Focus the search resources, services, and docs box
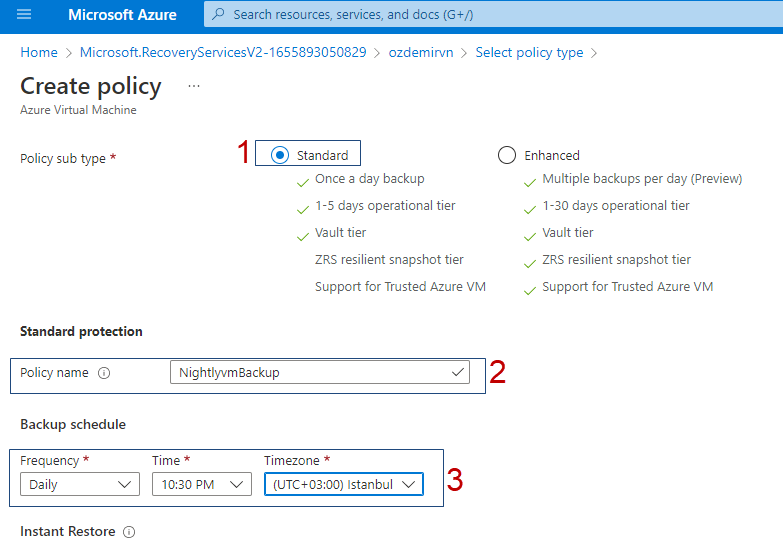The image size is (783, 542). coord(493,14)
